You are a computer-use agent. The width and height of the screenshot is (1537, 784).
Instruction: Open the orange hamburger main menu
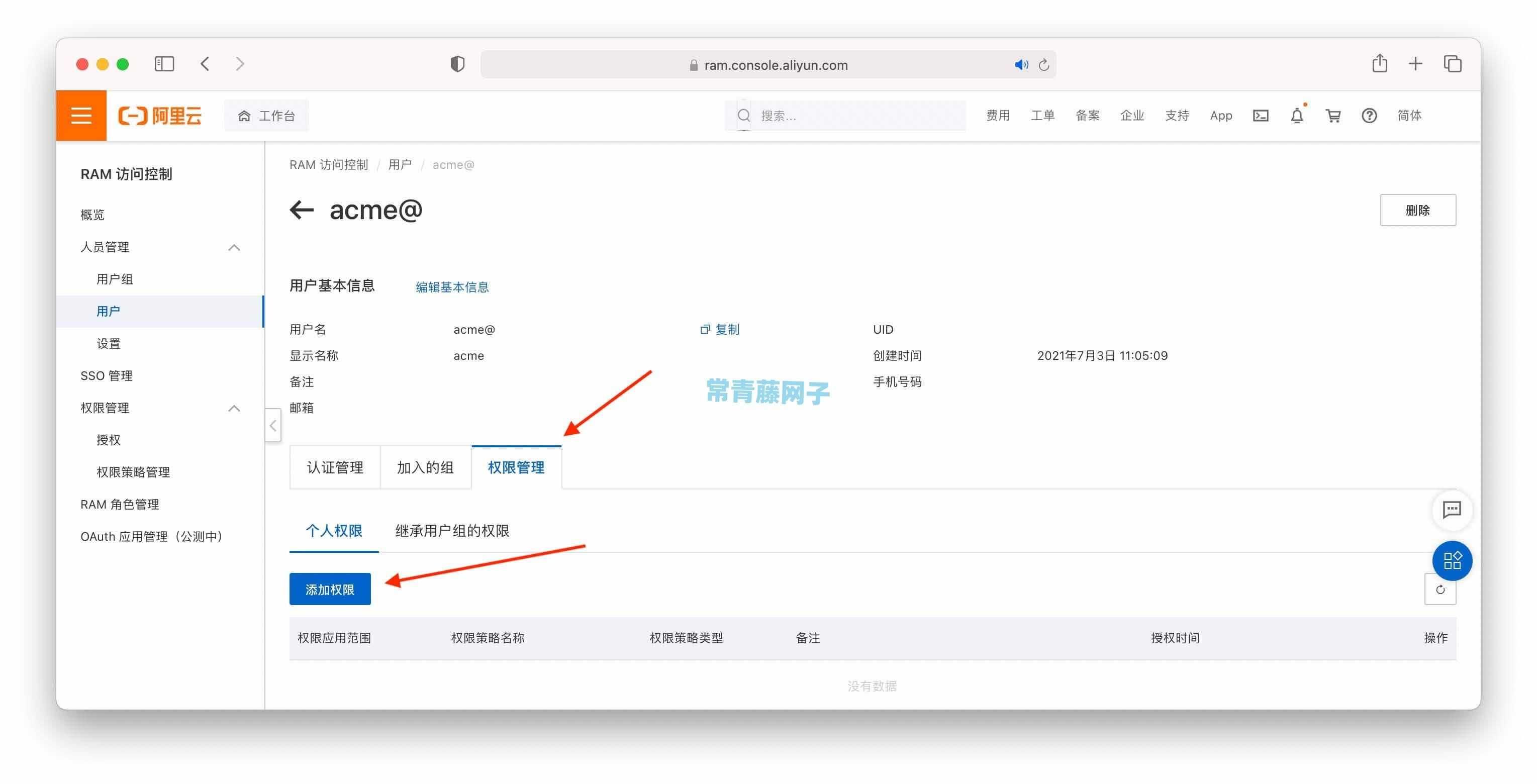(81, 115)
